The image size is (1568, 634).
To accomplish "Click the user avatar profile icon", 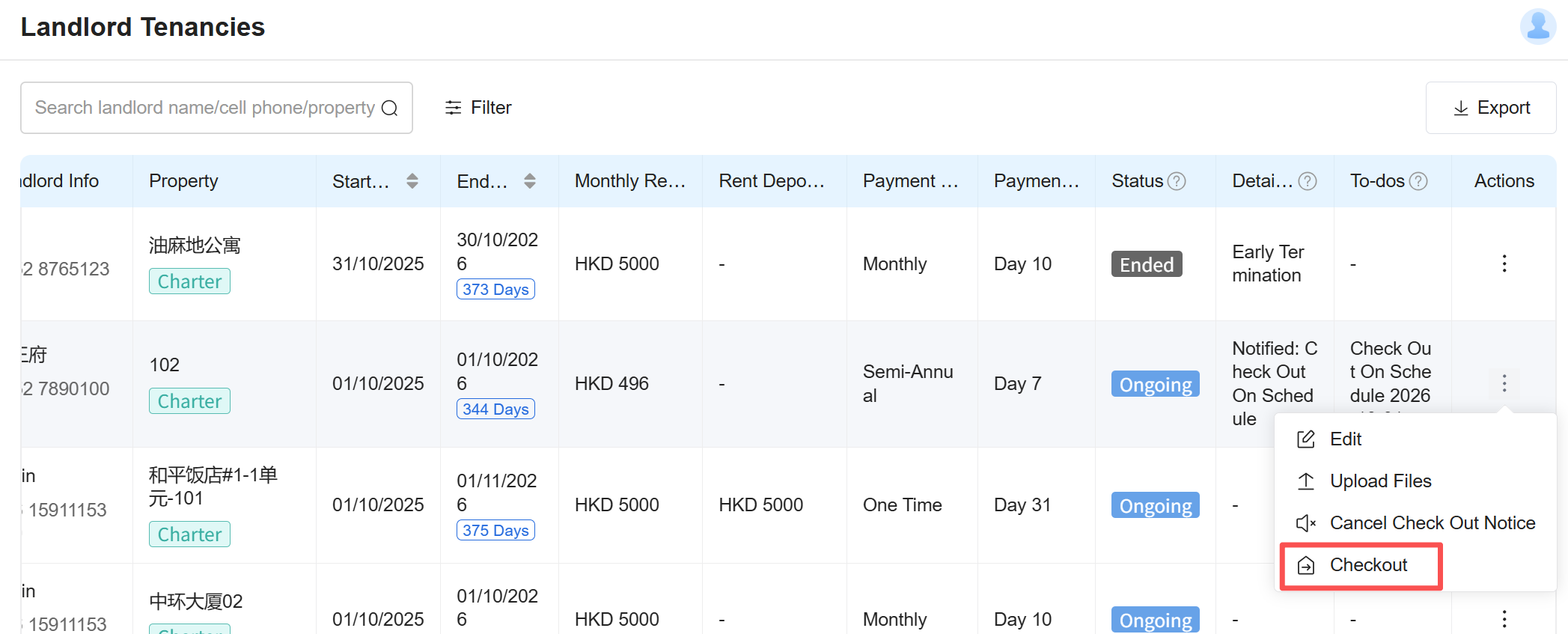I will (x=1537, y=27).
